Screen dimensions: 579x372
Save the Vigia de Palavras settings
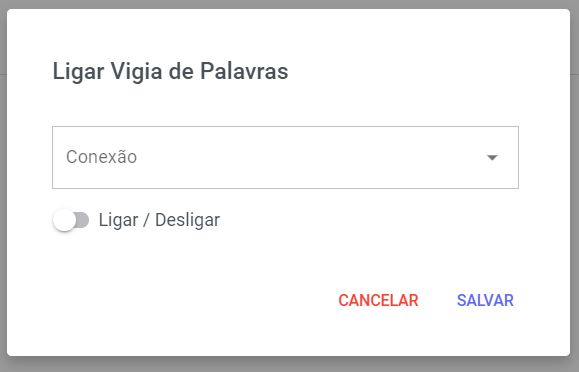[485, 300]
